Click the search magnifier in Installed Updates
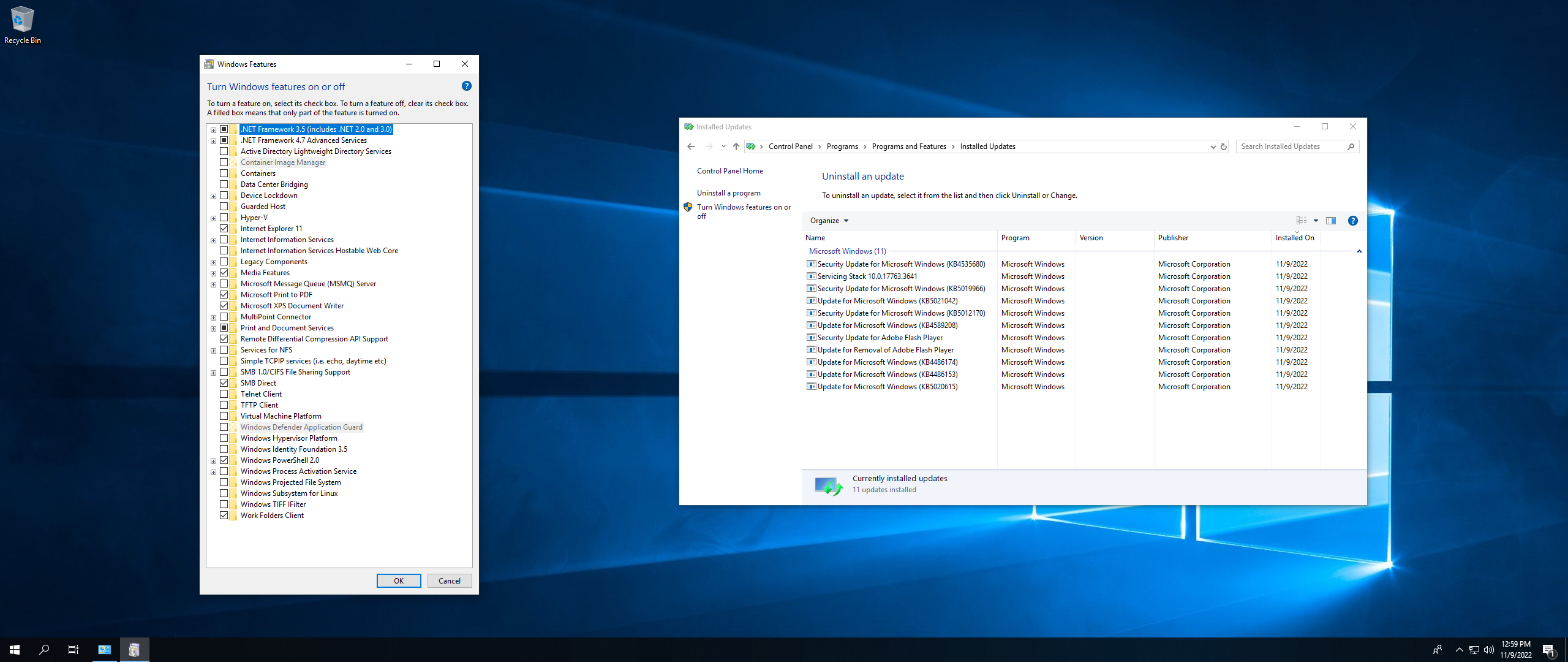 click(1351, 146)
